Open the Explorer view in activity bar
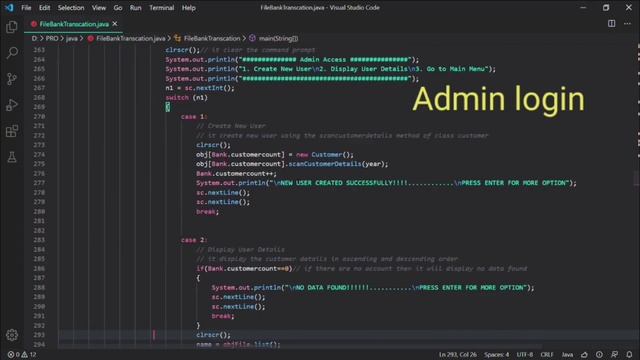 click(12, 27)
